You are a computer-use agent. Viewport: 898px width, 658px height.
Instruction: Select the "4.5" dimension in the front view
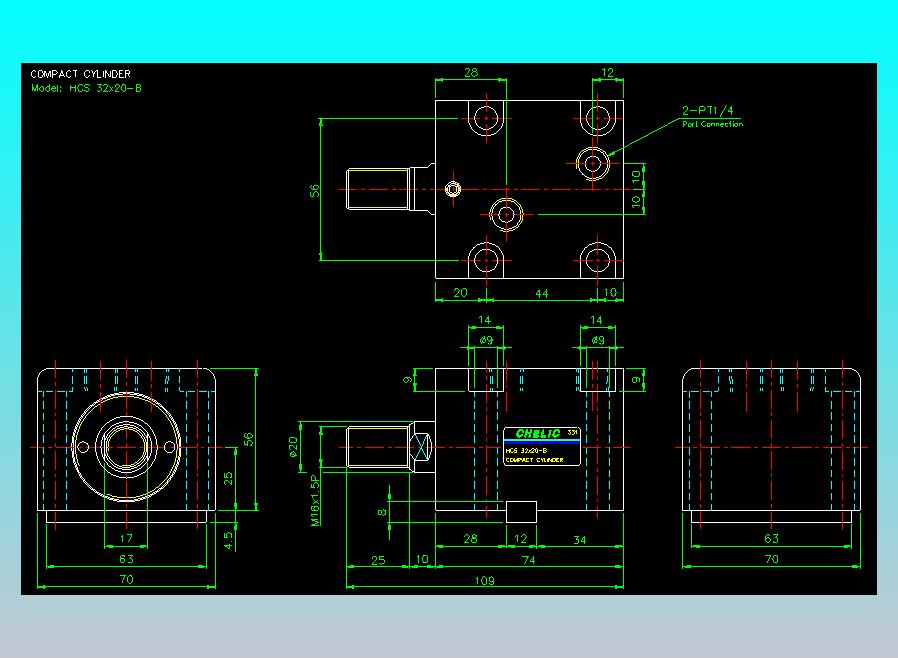click(x=228, y=540)
